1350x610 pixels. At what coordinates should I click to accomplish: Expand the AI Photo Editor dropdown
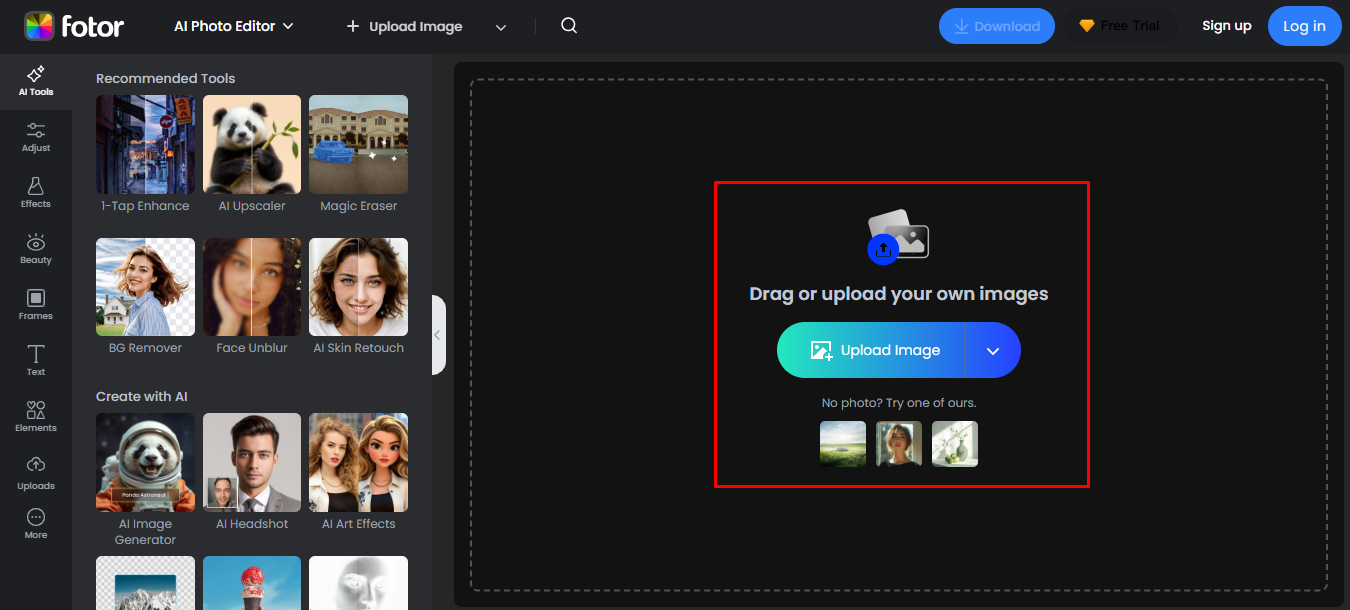pos(234,26)
